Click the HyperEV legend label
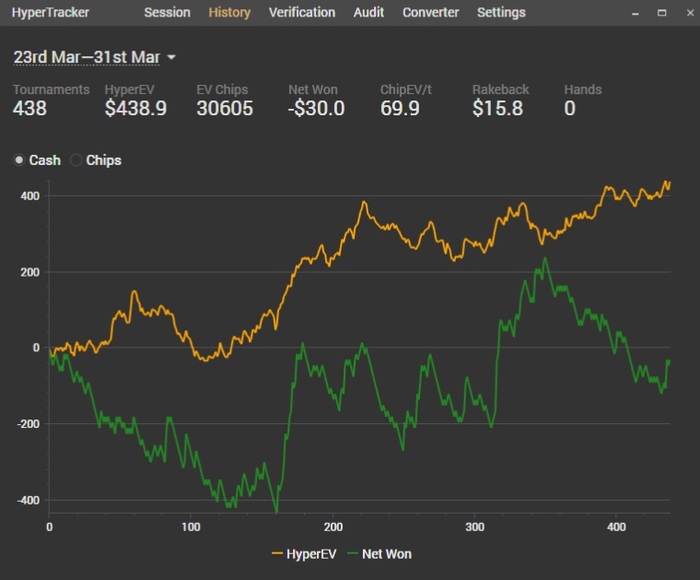 pyautogui.click(x=311, y=554)
